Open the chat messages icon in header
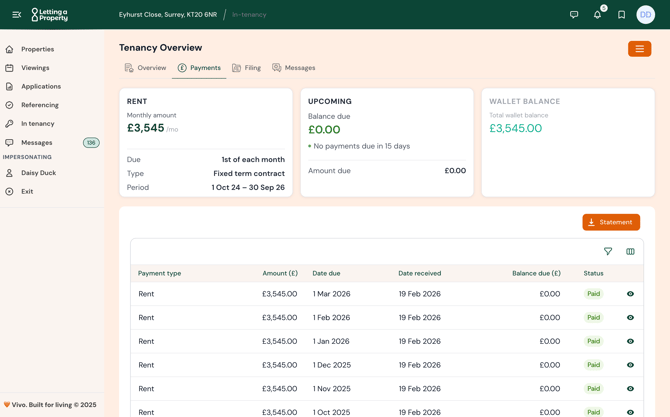 pos(574,15)
